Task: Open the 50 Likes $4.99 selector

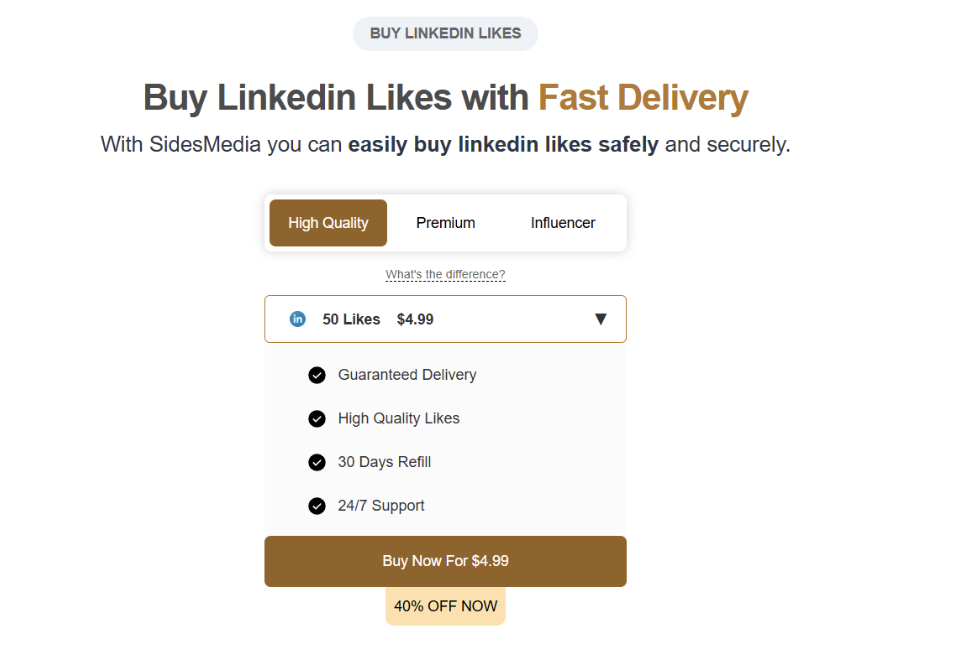Action: (x=445, y=319)
